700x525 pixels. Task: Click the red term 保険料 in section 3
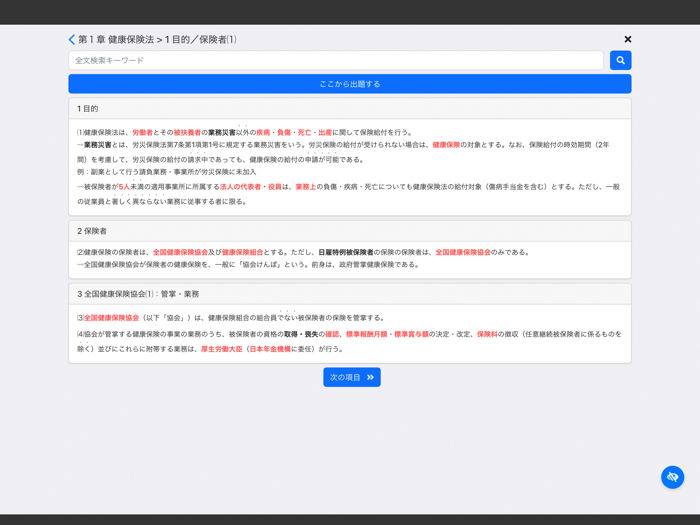(x=487, y=334)
